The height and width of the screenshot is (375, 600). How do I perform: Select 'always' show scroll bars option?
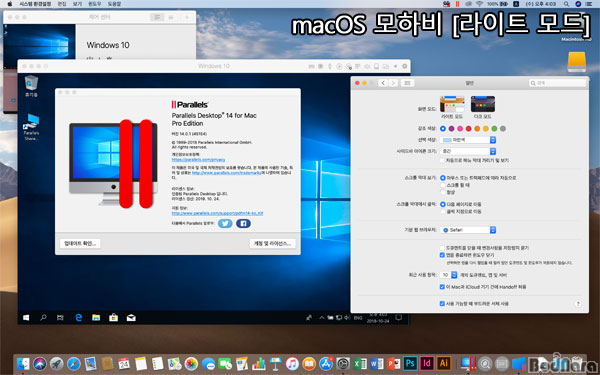(443, 192)
